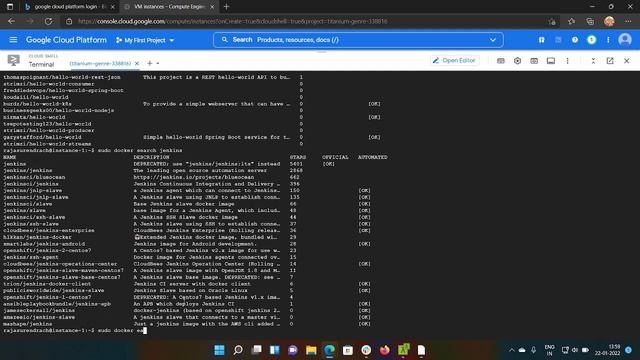Click the session information display icon
Viewport: 640px width, 360px height.
click(x=551, y=61)
